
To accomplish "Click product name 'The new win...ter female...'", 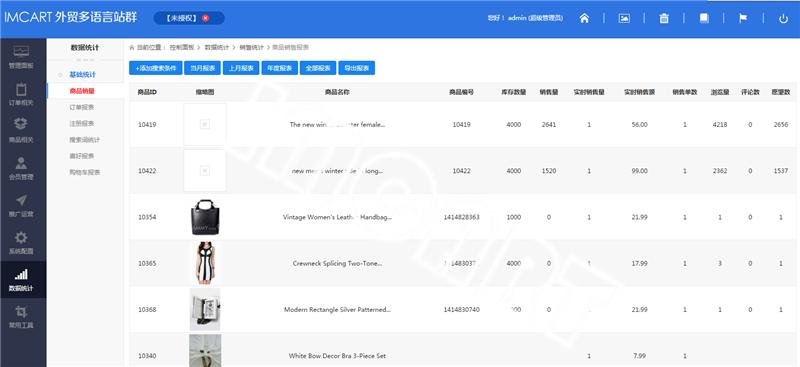I will point(337,125).
